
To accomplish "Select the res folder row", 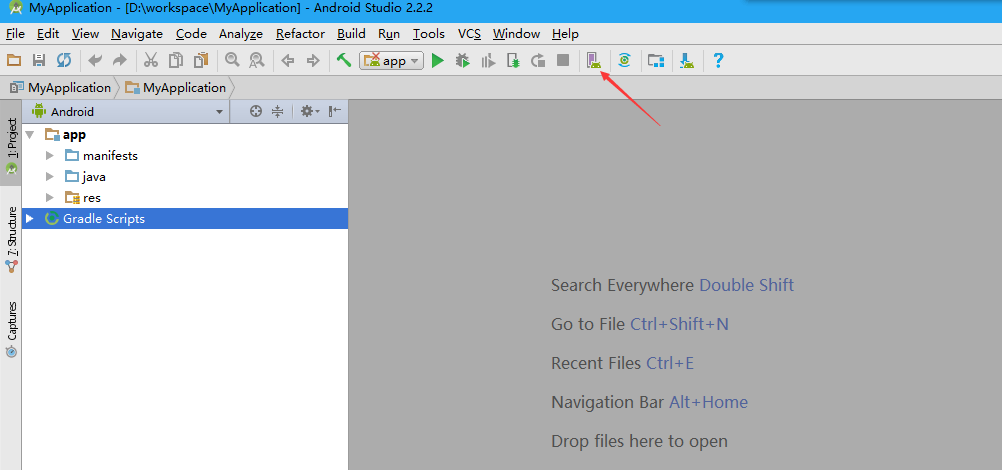I will (185, 198).
